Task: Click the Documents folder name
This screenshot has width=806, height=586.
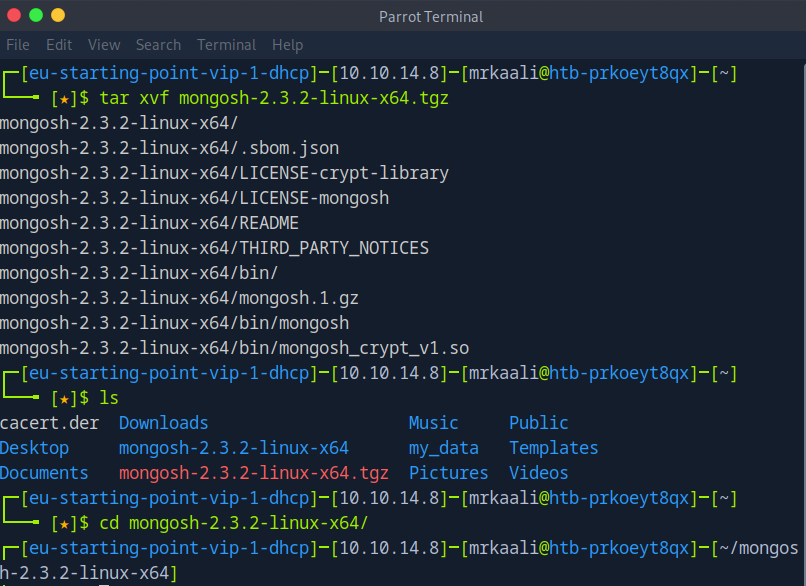Action: coord(44,473)
